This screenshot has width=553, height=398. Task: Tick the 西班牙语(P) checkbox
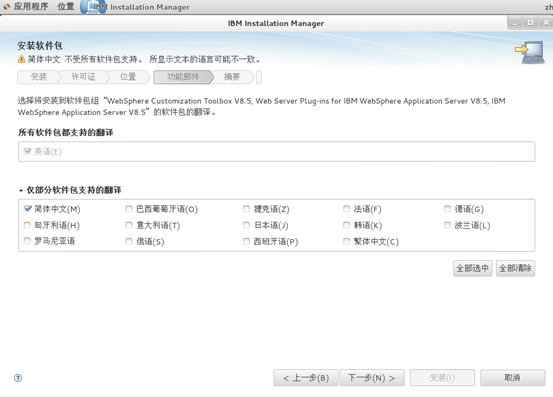coord(246,241)
